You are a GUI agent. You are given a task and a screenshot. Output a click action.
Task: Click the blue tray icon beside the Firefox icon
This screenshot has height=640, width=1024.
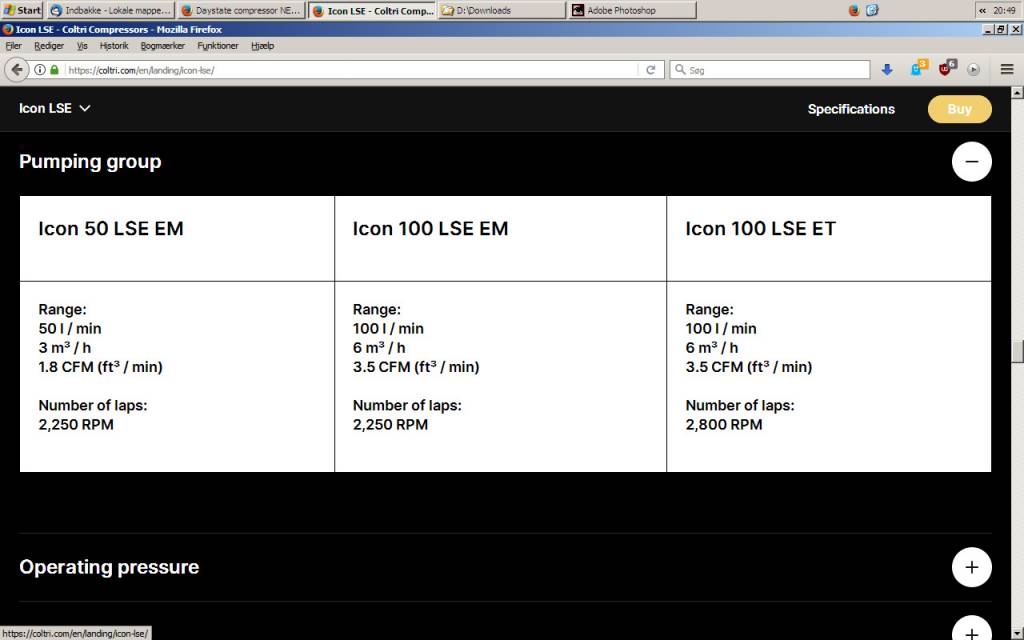pyautogui.click(x=872, y=10)
